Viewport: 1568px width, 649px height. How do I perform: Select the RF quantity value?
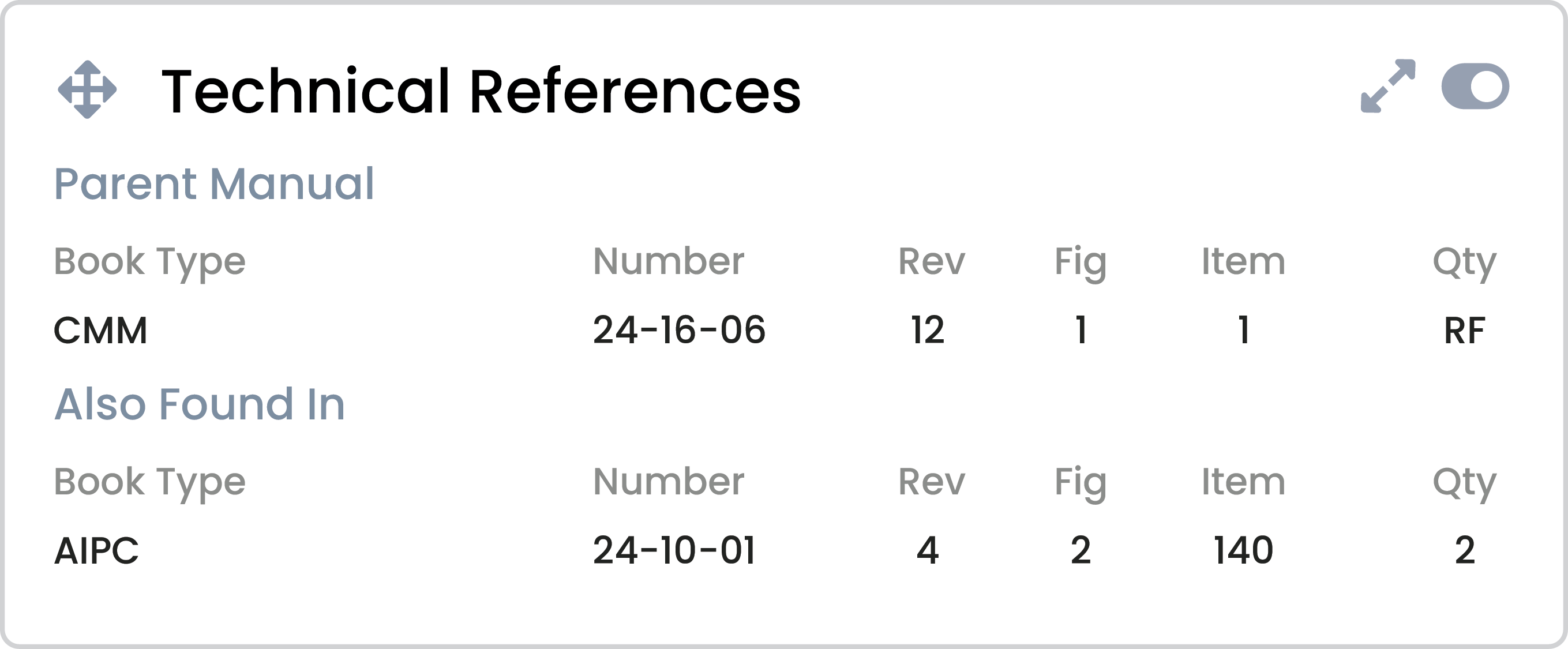[x=1465, y=331]
